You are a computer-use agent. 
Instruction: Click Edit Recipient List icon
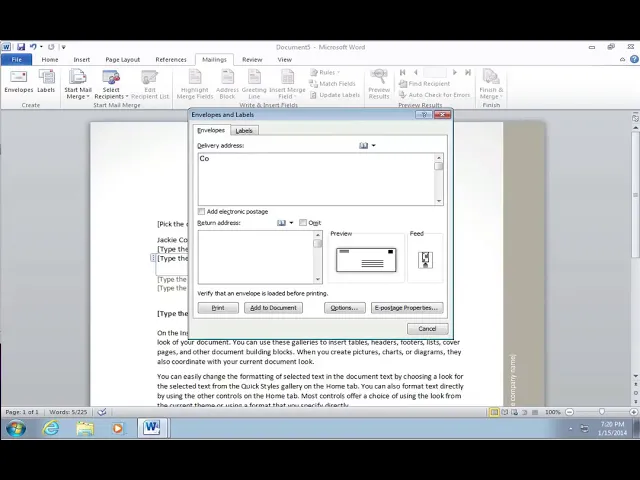[x=150, y=84]
